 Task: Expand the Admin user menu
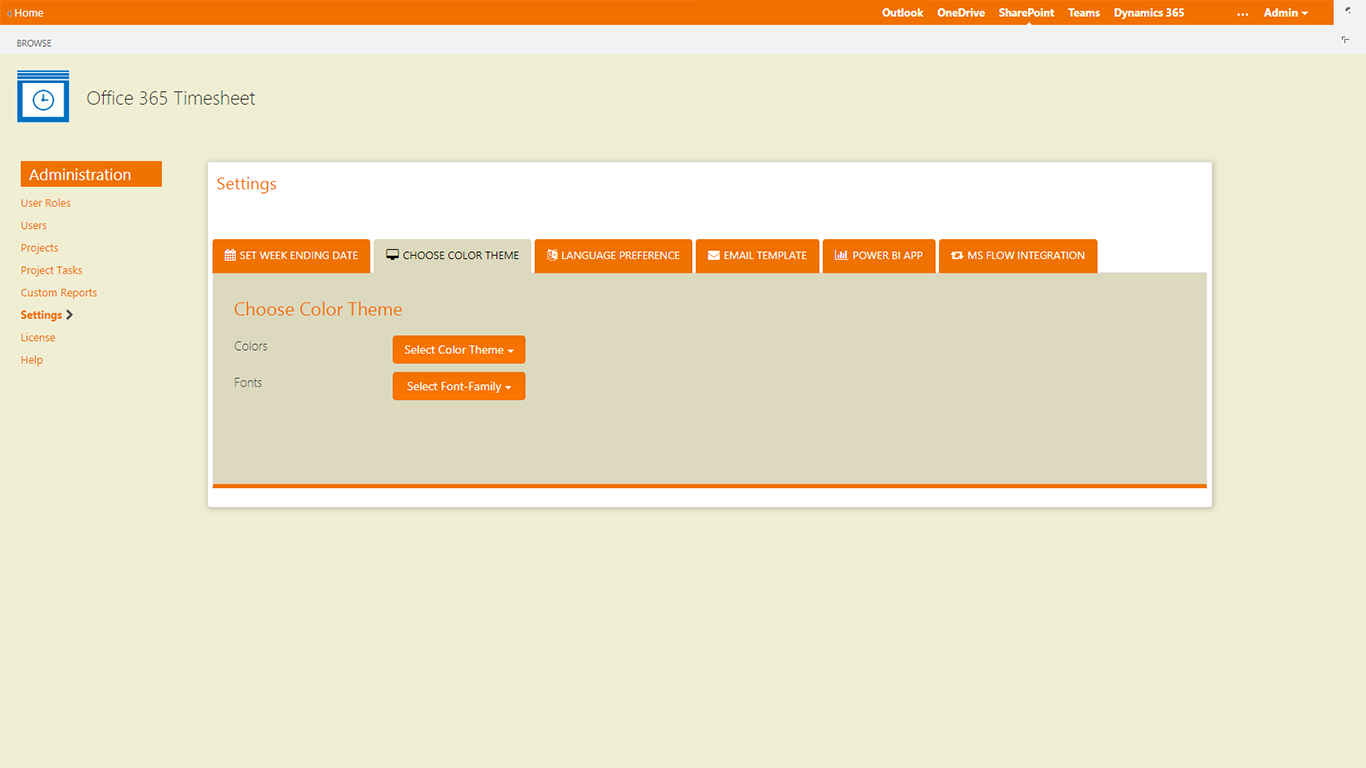coord(1286,13)
